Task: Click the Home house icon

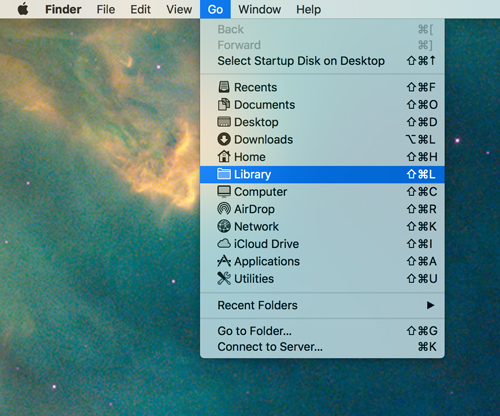Action: [x=224, y=156]
